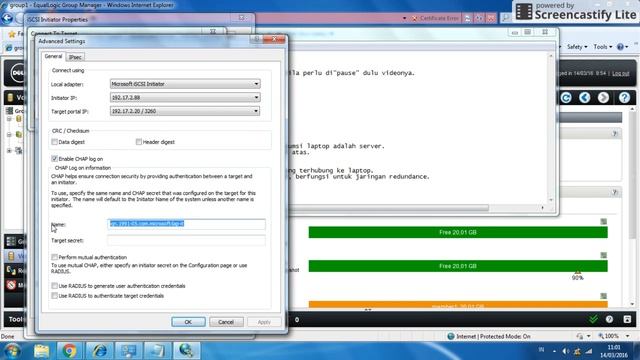The image size is (640, 360).
Task: Toggle Enable CHAP log on checkbox
Action: (x=54, y=159)
